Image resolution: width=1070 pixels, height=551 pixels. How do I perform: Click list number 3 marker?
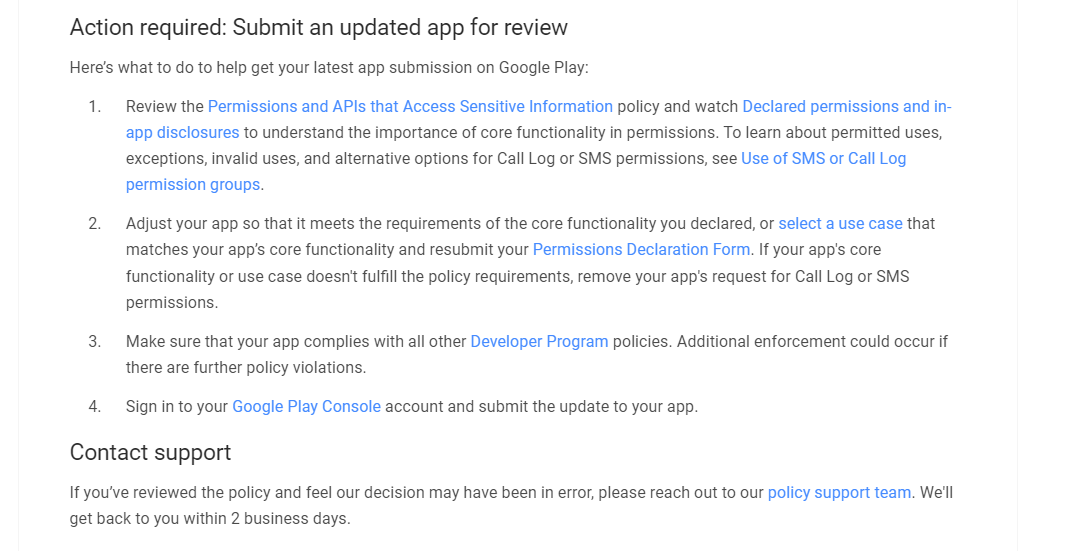pyautogui.click(x=94, y=341)
